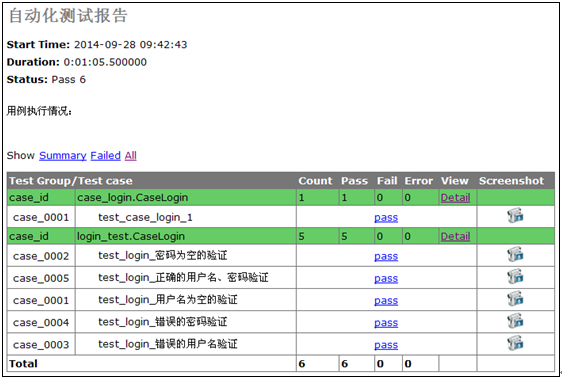Click pass link for 错误的密码验证
Screen dimensions: 562x379
pos(386,323)
